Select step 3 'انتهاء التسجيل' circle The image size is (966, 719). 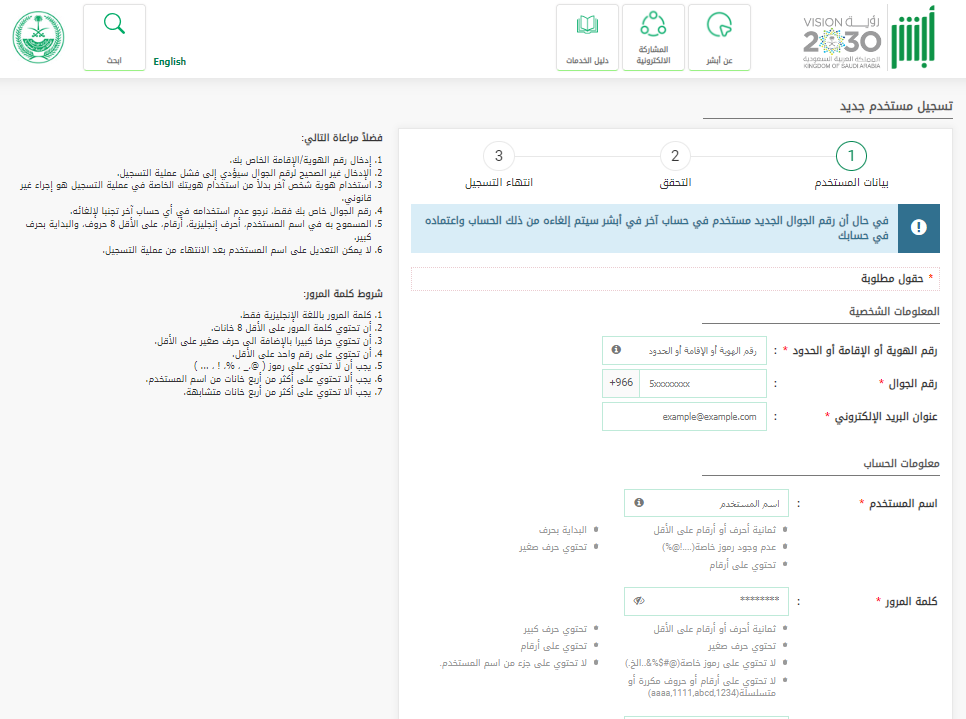(x=498, y=157)
